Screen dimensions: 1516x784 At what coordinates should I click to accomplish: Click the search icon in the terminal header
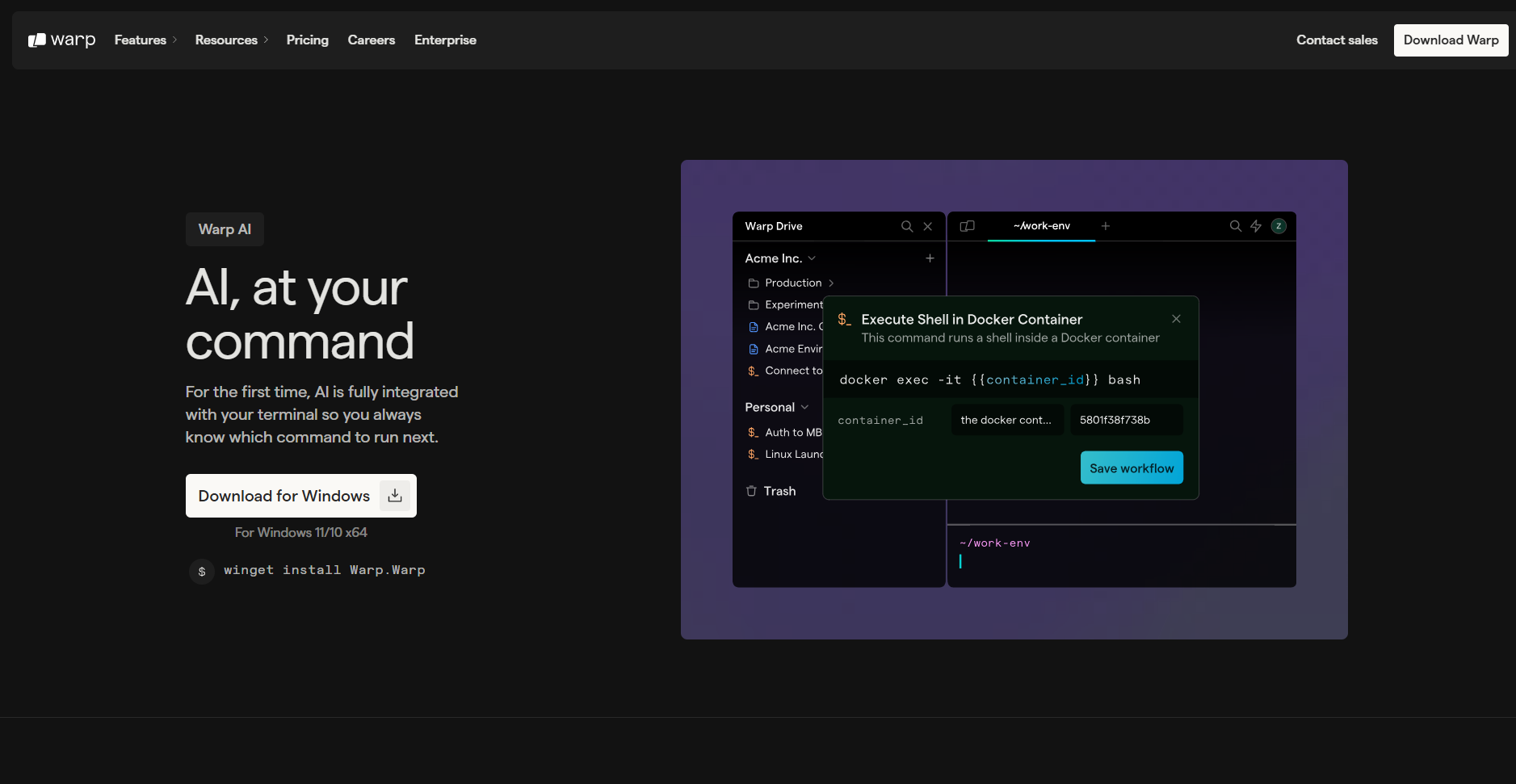pos(1235,226)
